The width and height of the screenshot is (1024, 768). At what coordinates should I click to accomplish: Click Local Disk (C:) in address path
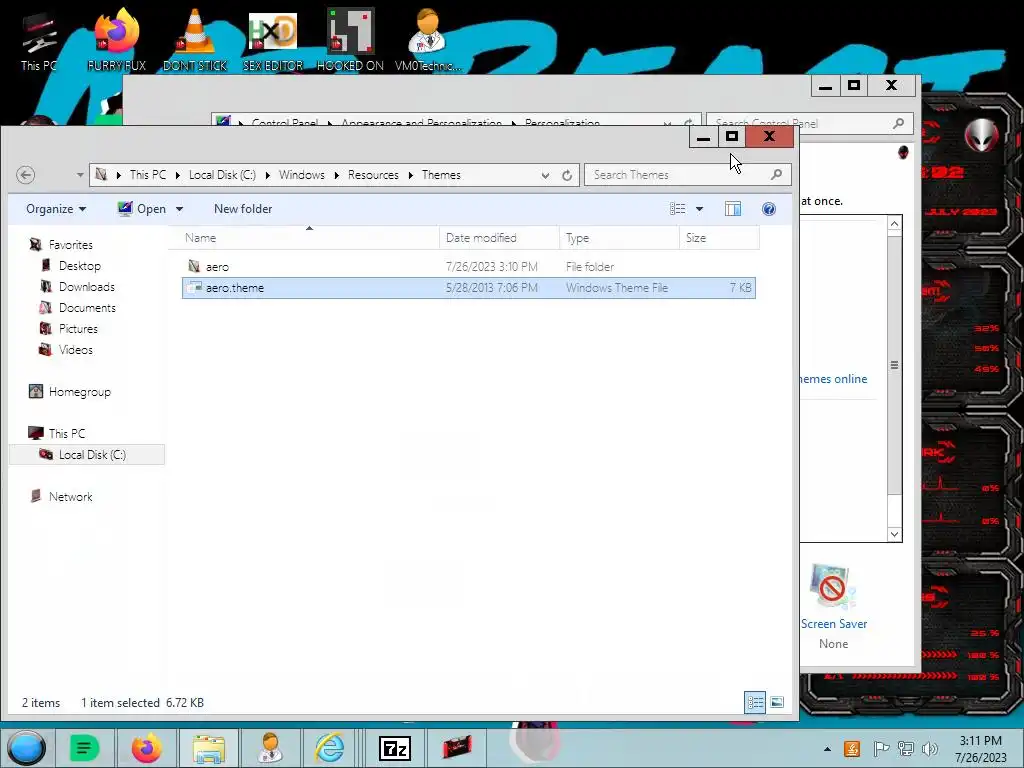pos(222,174)
